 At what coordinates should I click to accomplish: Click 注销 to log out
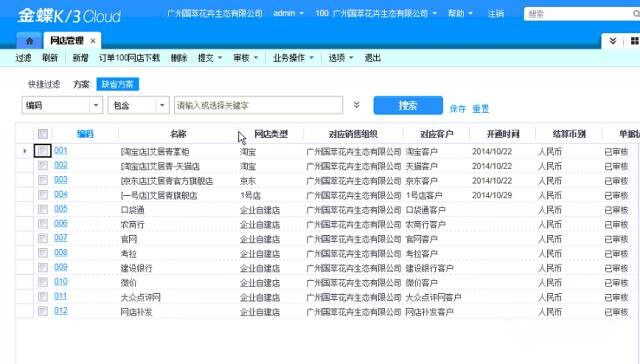pyautogui.click(x=496, y=13)
